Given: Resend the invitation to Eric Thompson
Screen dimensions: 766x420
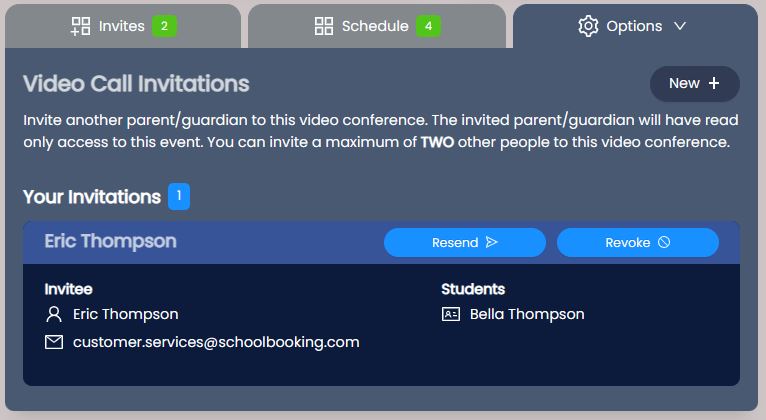Looking at the screenshot, I should (x=465, y=242).
